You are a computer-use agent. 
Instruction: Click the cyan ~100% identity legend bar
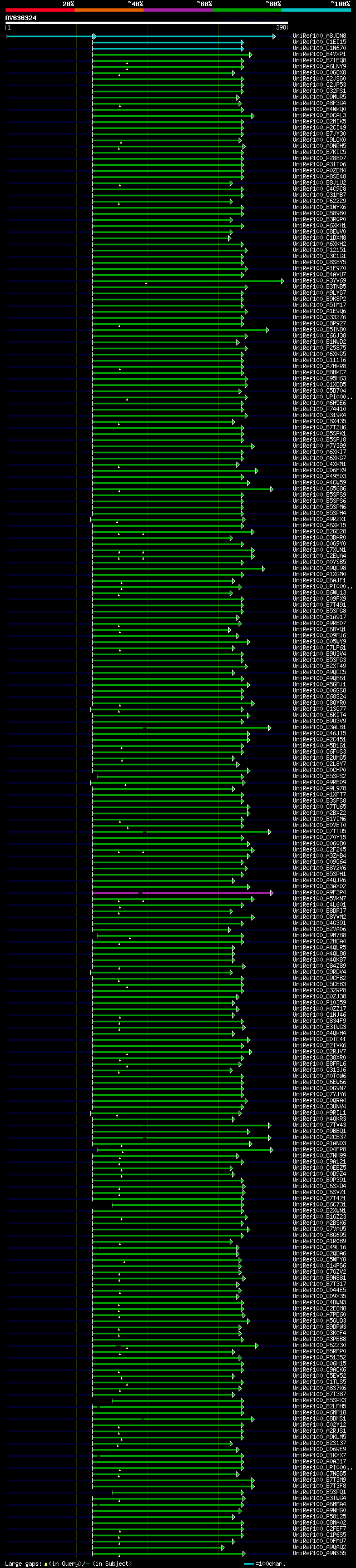click(x=317, y=10)
